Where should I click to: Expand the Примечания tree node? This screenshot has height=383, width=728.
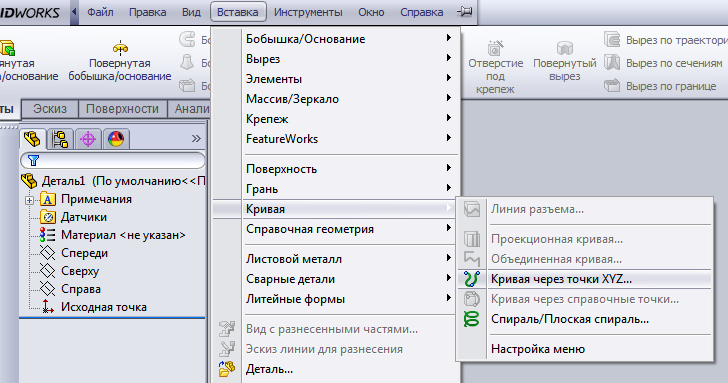point(29,200)
